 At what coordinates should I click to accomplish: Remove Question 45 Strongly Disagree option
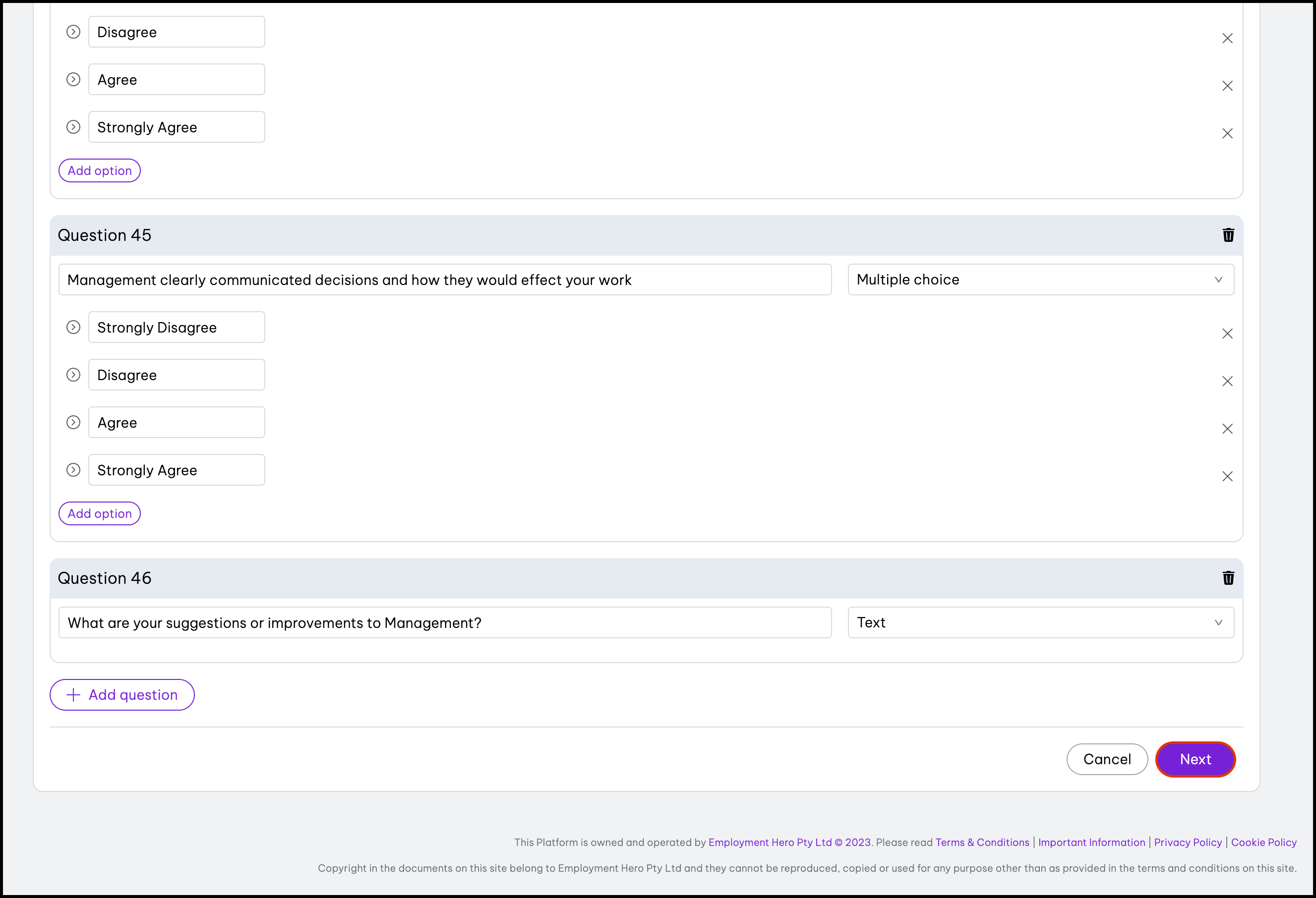click(x=1227, y=334)
